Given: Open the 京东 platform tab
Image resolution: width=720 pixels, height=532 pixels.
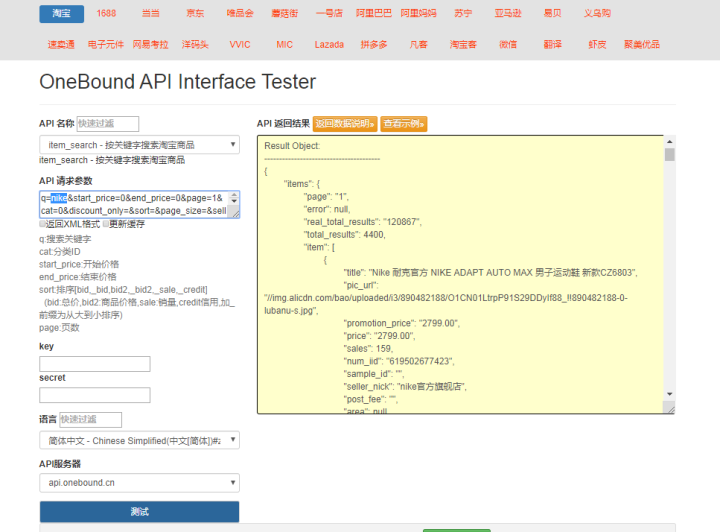Looking at the screenshot, I should tap(195, 14).
